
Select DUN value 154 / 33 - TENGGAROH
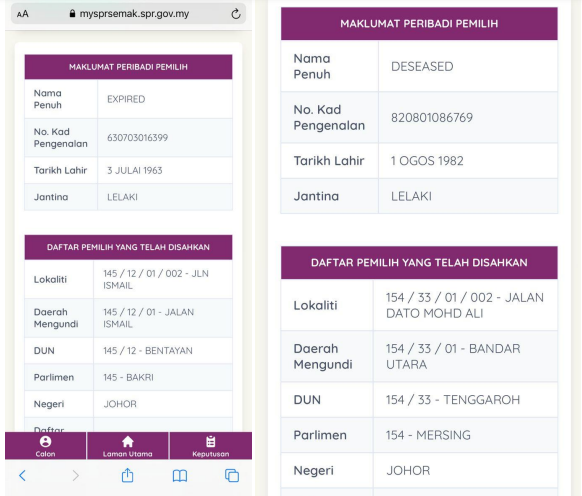pyautogui.click(x=453, y=400)
